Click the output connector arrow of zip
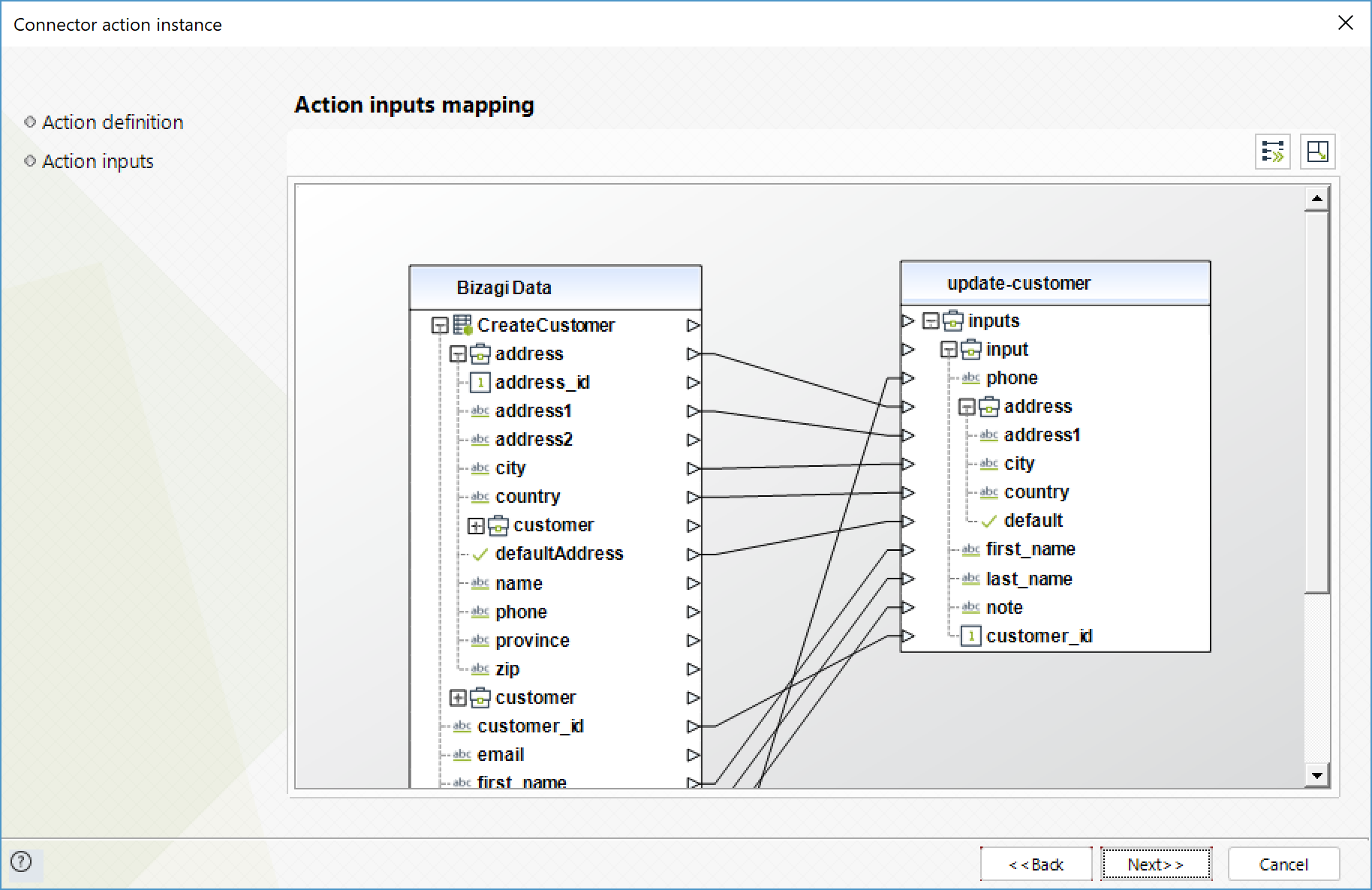 pyautogui.click(x=694, y=669)
